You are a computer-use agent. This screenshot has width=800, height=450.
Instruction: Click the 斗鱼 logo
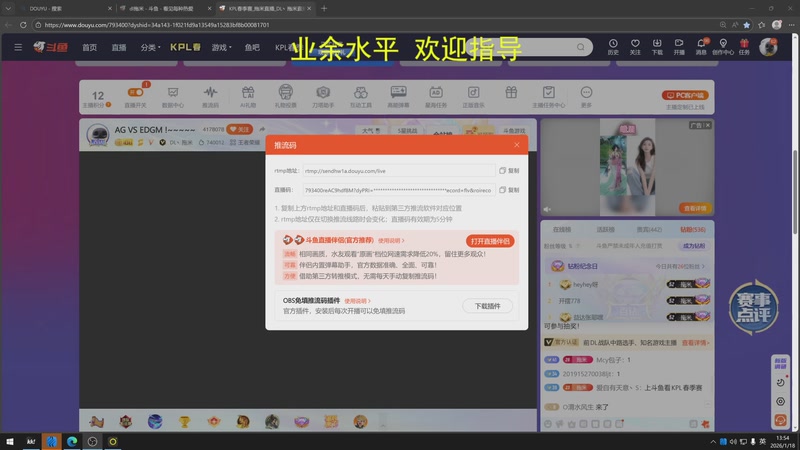pyautogui.click(x=51, y=47)
